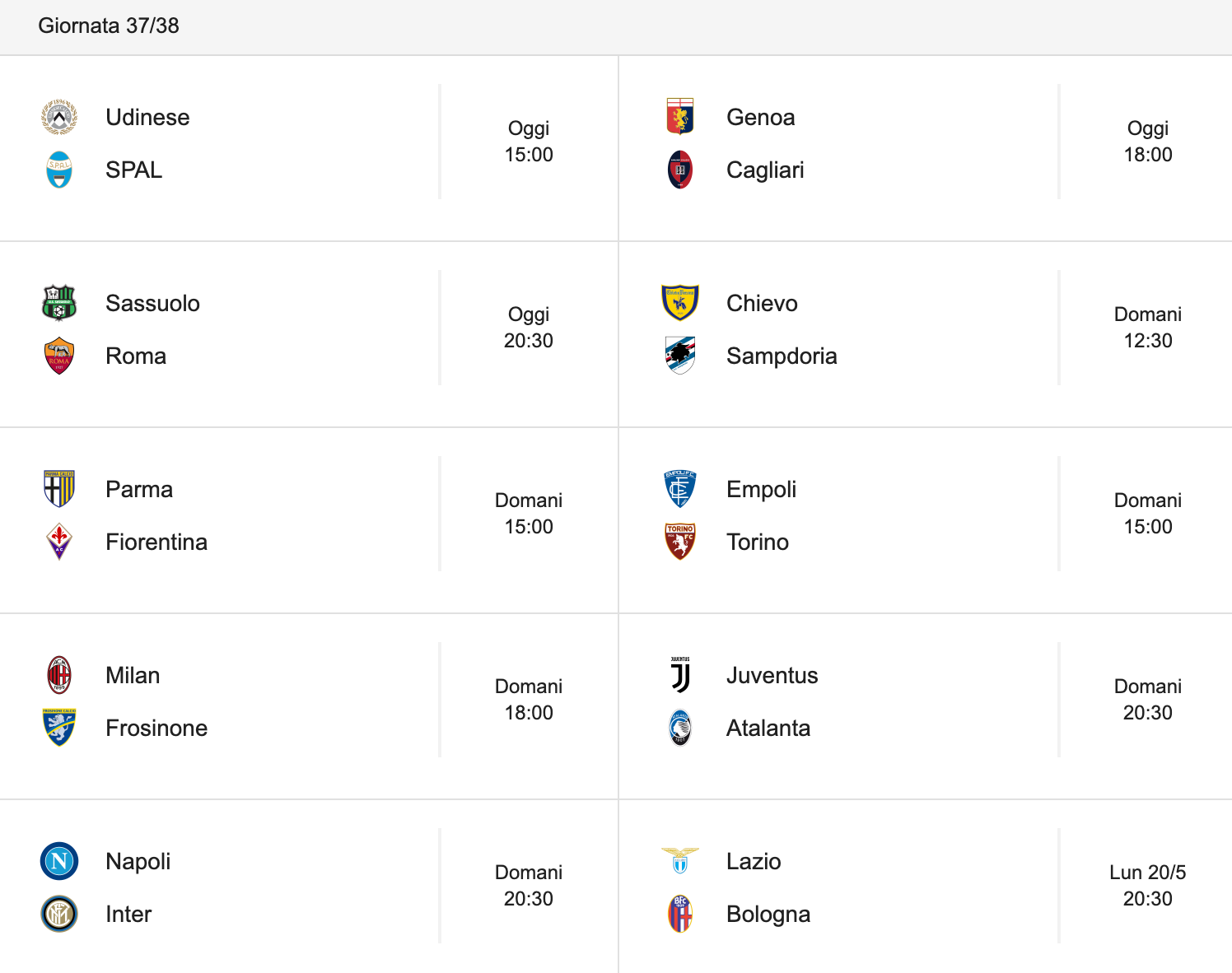Select the Chievo yellow shield logo
This screenshot has height=973, width=1232.
pyautogui.click(x=680, y=303)
